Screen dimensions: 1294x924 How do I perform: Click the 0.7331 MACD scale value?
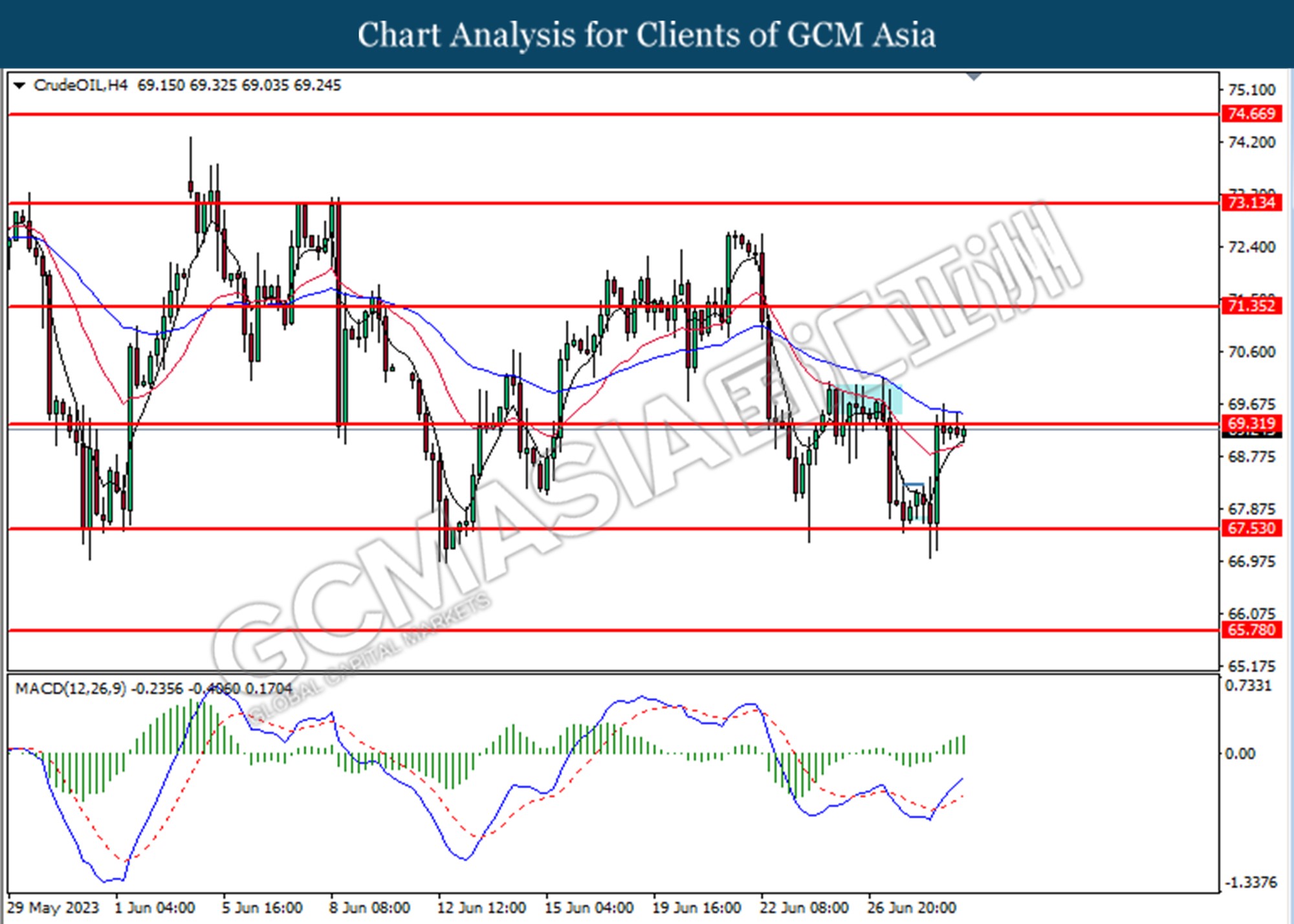point(1248,685)
